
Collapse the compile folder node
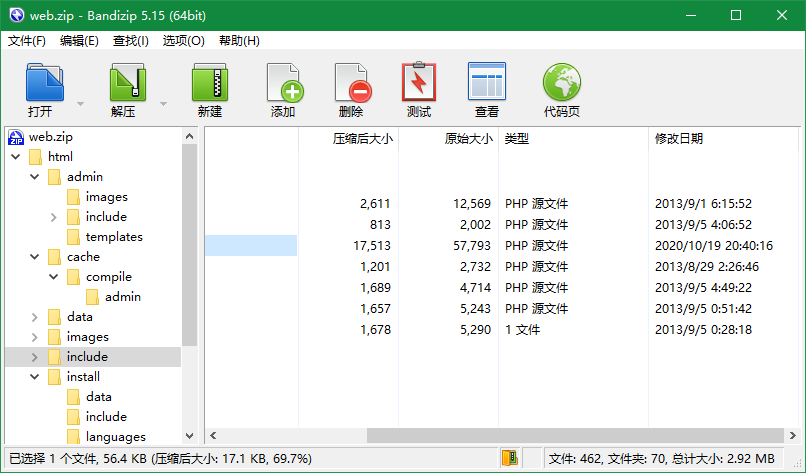(53, 277)
